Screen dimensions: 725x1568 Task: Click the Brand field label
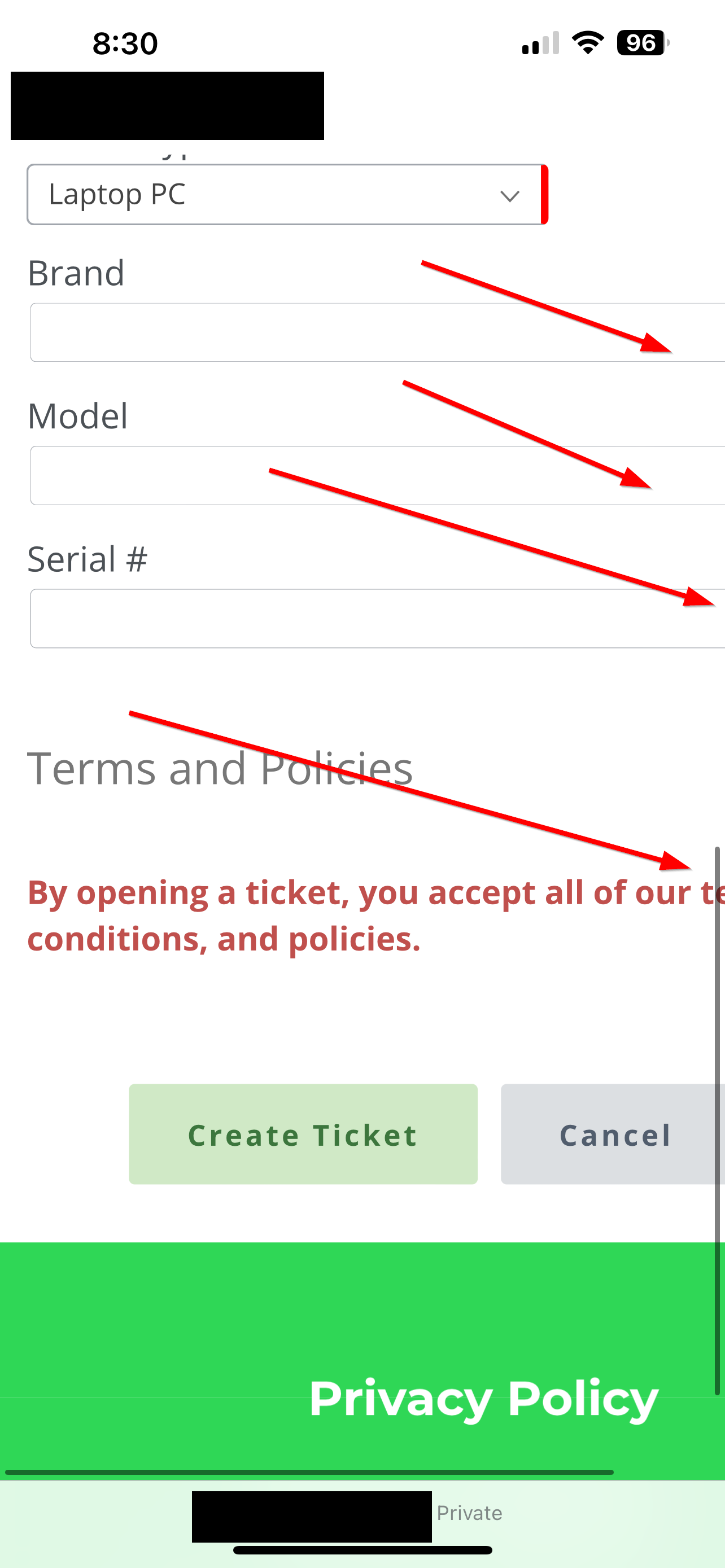pos(76,273)
